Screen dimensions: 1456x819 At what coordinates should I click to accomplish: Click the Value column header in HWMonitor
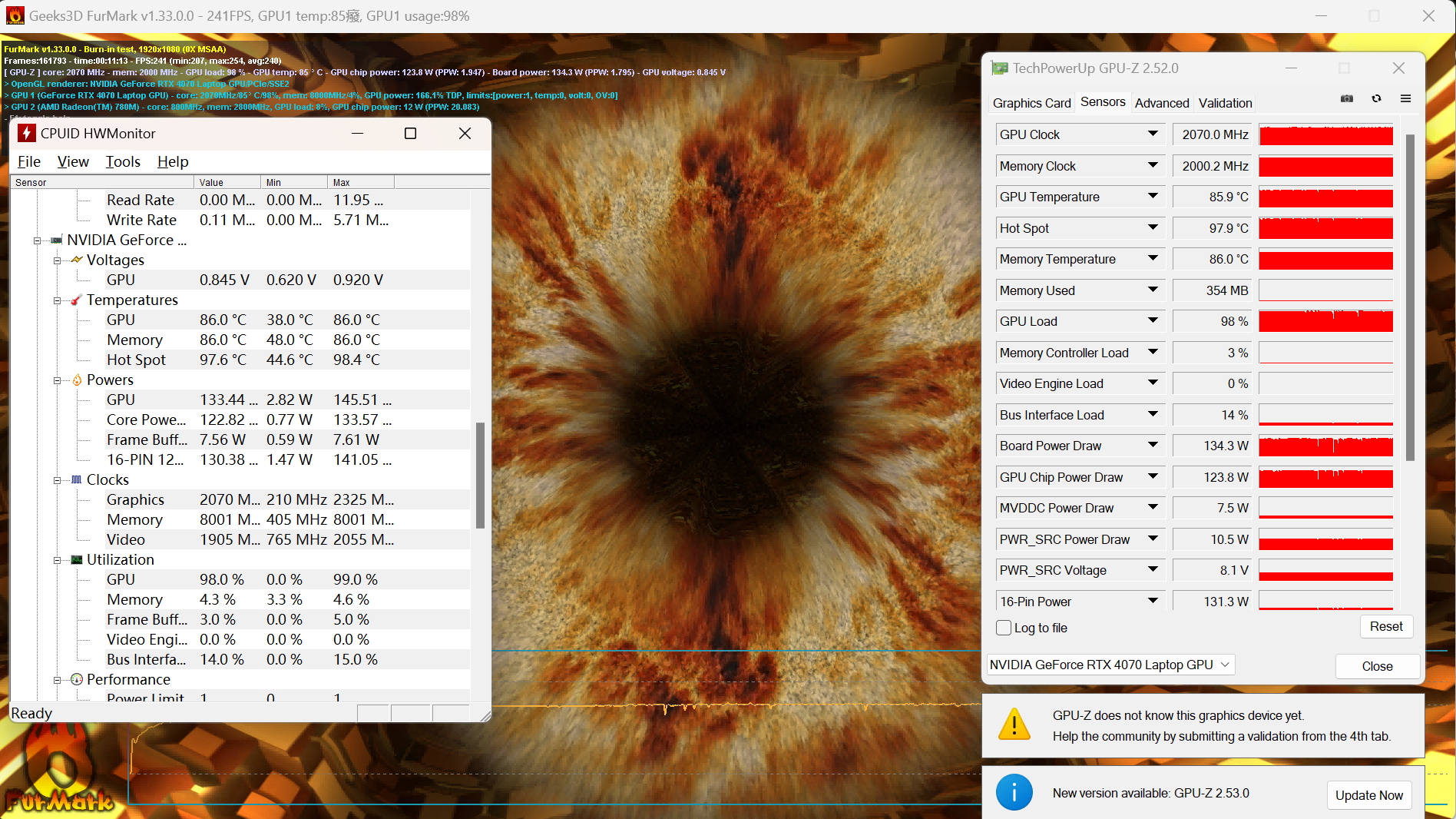(227, 182)
